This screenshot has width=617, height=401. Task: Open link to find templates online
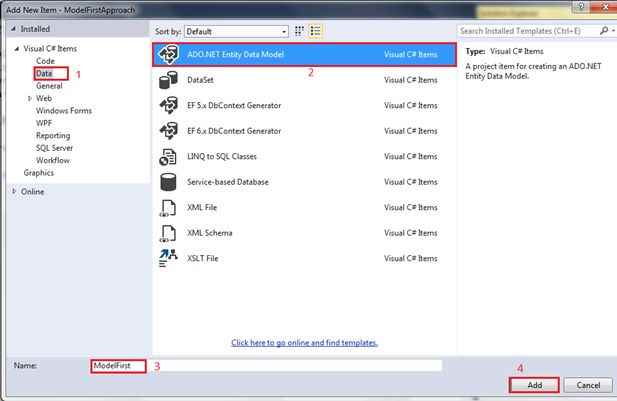(305, 343)
